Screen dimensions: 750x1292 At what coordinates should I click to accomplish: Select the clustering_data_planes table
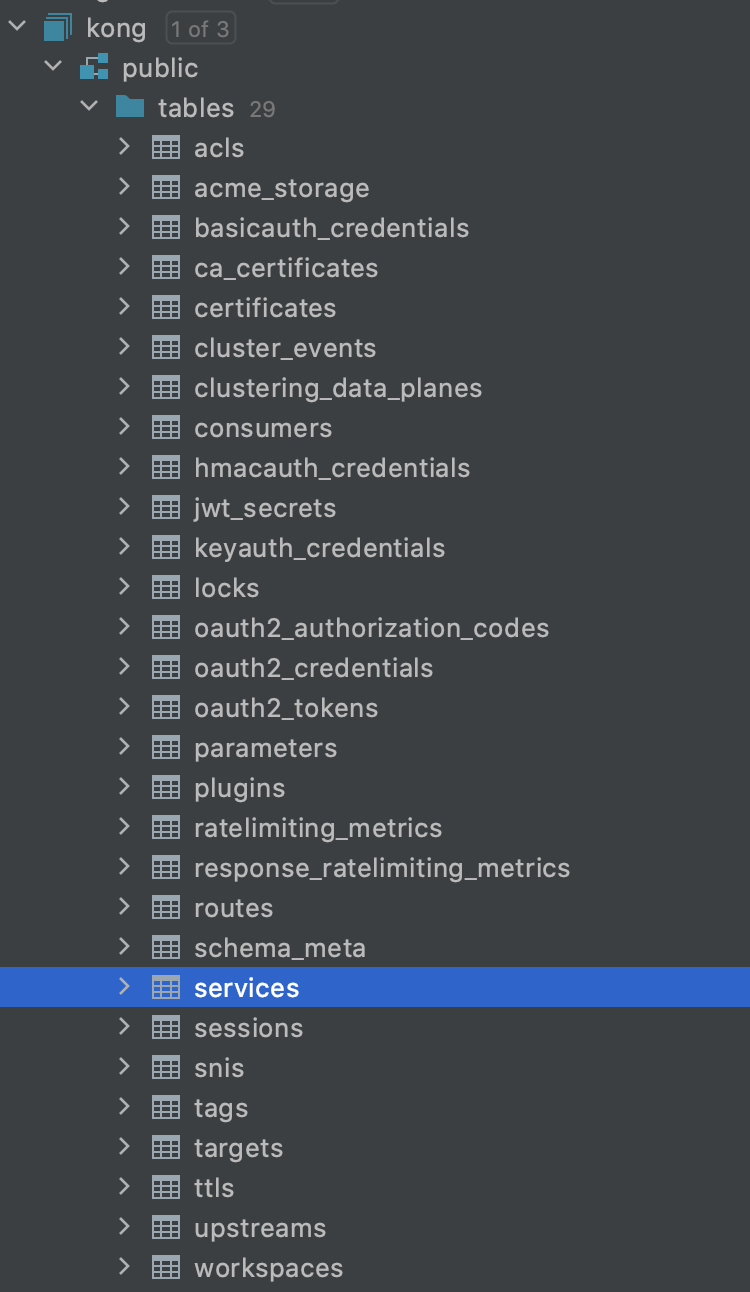338,388
